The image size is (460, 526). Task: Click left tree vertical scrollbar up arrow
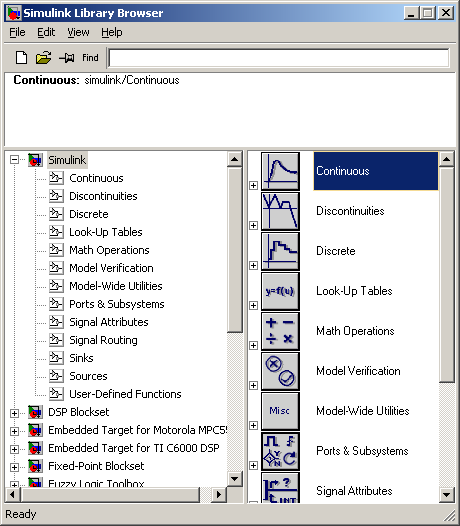pyautogui.click(x=235, y=159)
